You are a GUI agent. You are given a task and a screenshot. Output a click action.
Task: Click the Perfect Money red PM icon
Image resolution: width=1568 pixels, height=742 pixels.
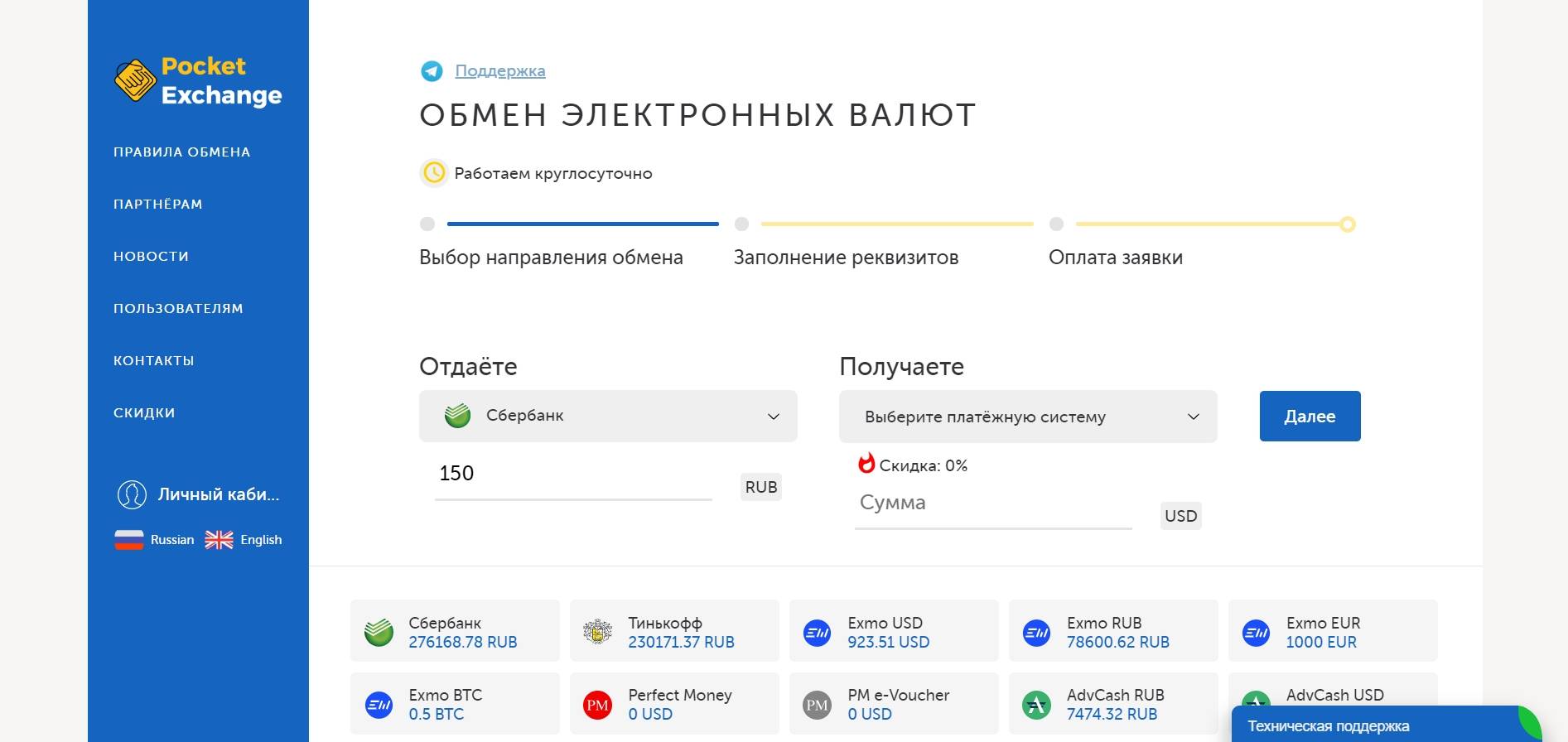(x=597, y=705)
